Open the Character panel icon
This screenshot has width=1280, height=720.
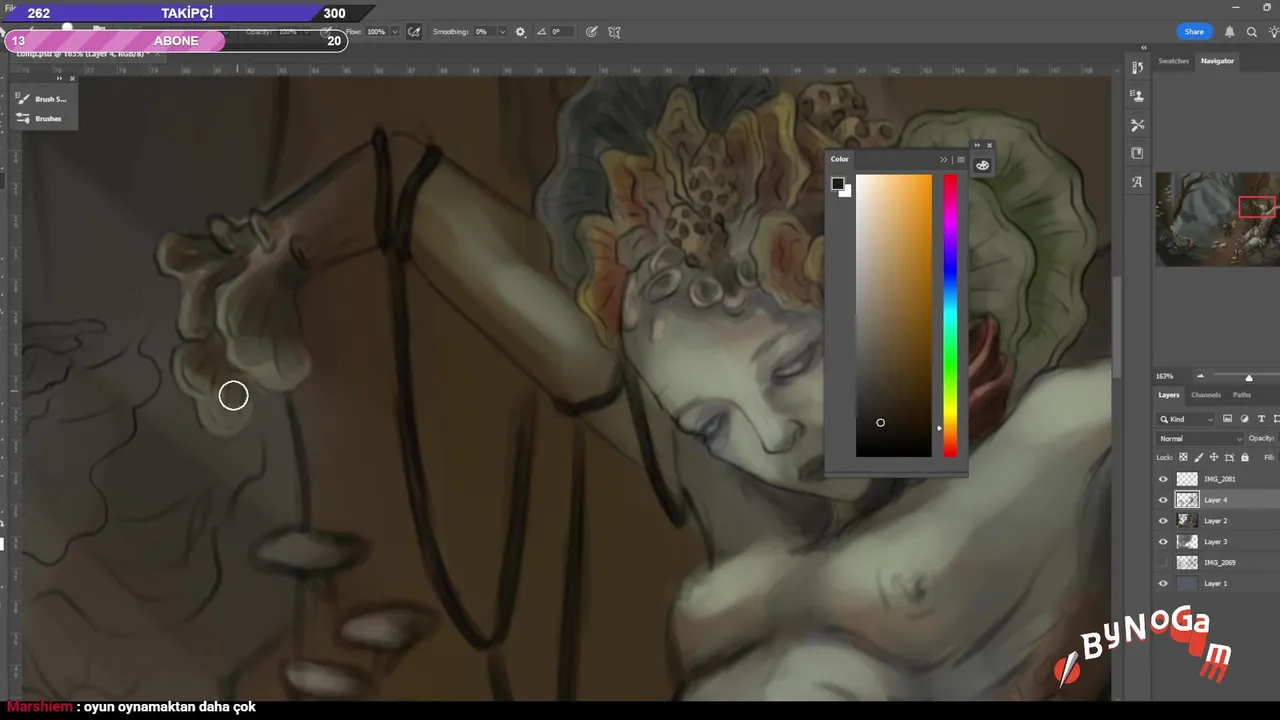coord(1137,182)
